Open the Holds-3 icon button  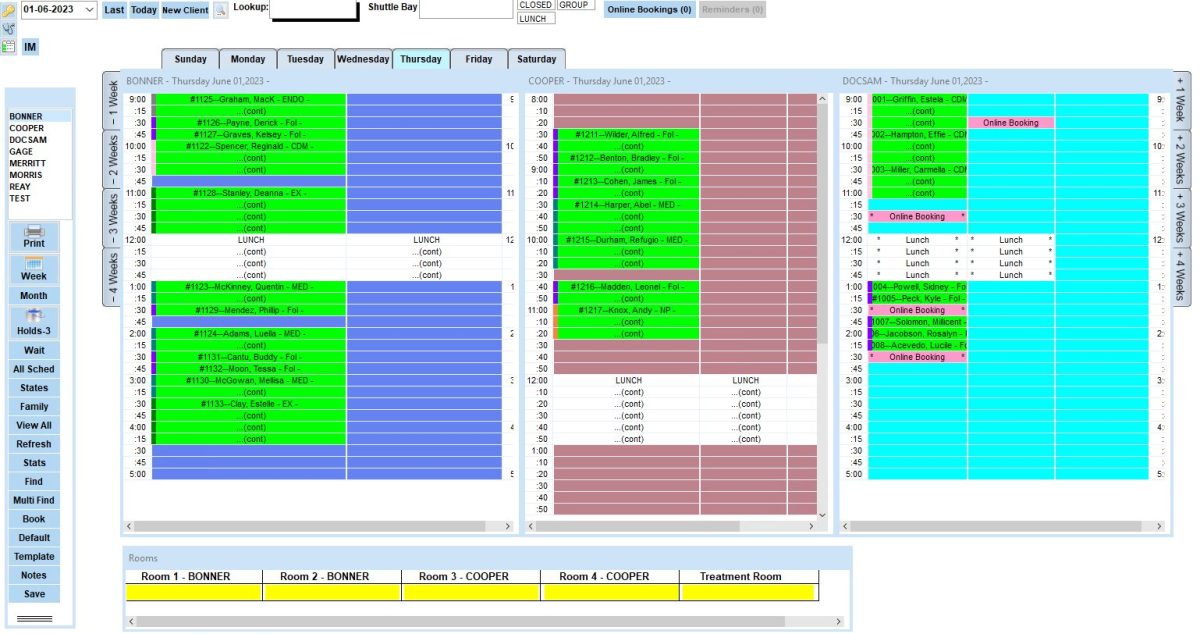[x=34, y=322]
